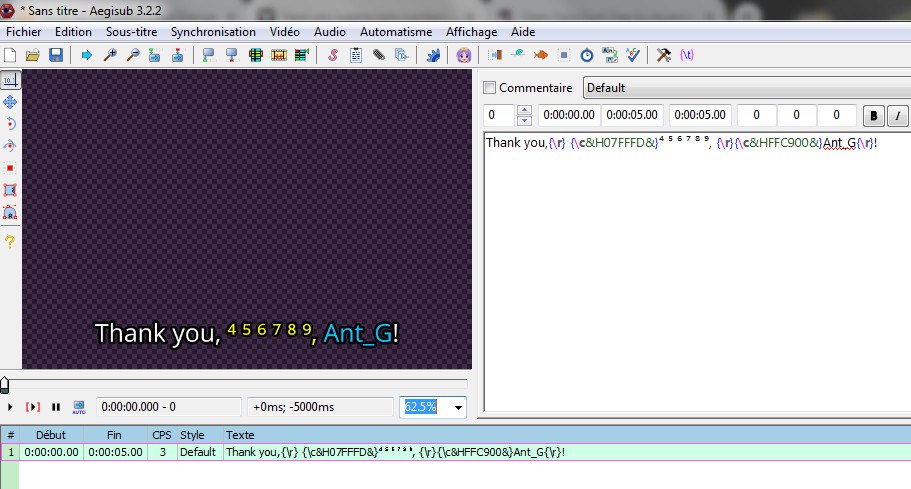This screenshot has height=489, width=911.
Task: Select the Scale subtitles tool
Action: pyautogui.click(x=10, y=168)
